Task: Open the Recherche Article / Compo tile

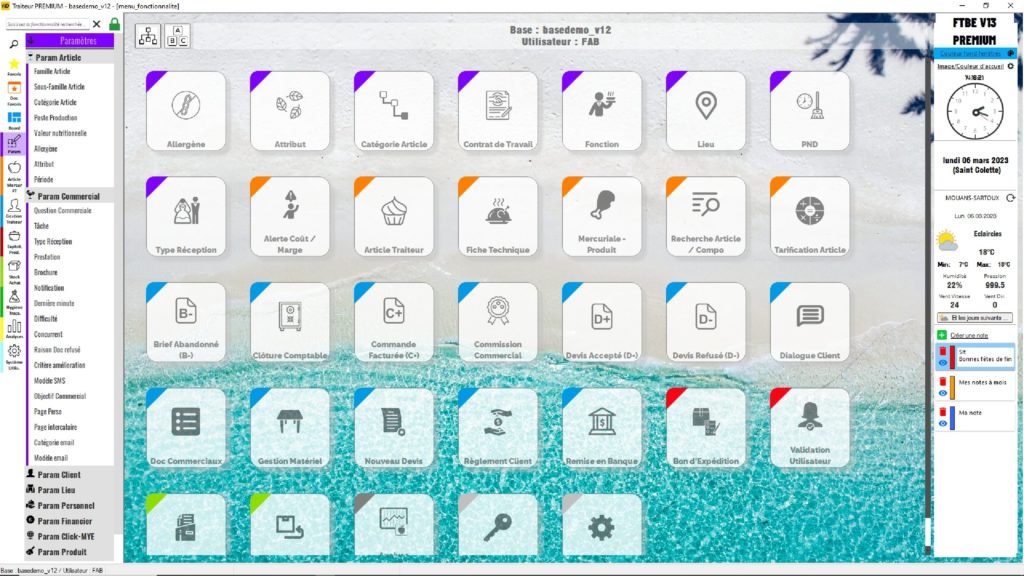Action: click(x=705, y=217)
